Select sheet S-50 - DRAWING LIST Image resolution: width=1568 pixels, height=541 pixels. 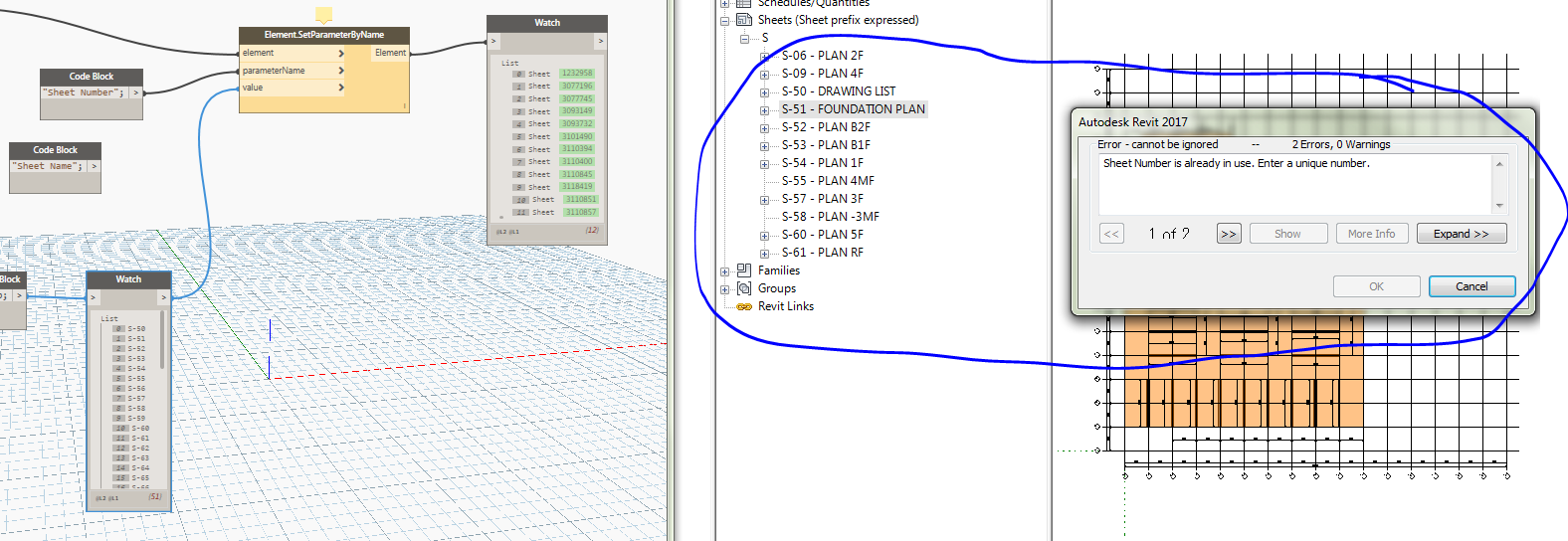pos(838,91)
